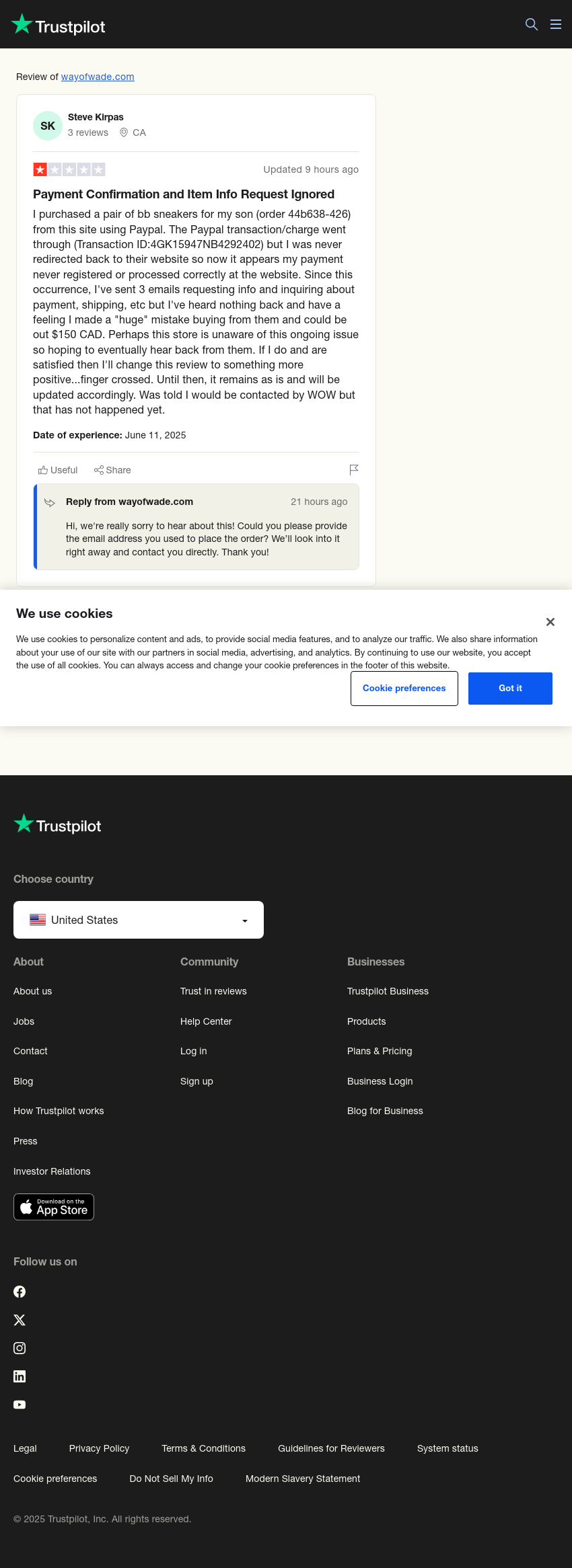Flag the review with the flag icon

click(x=354, y=469)
